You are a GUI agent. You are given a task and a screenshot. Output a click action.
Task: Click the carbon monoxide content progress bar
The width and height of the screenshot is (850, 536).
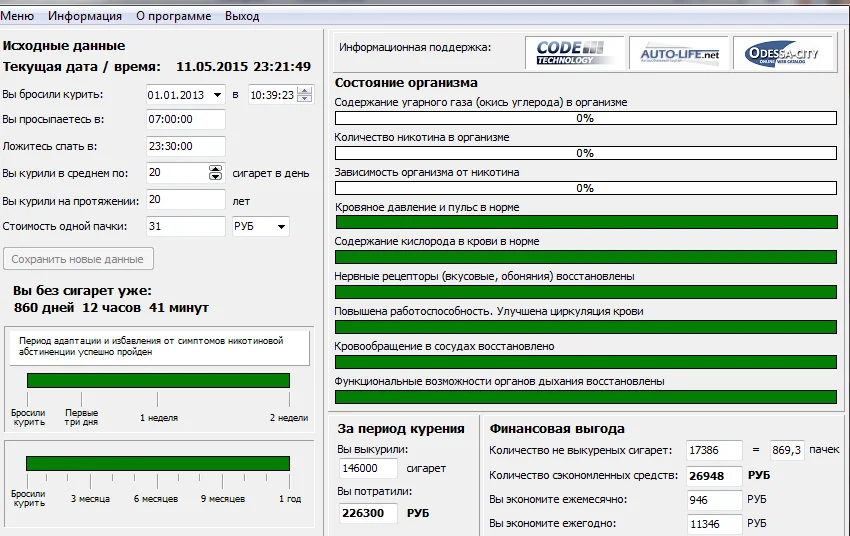(x=585, y=118)
